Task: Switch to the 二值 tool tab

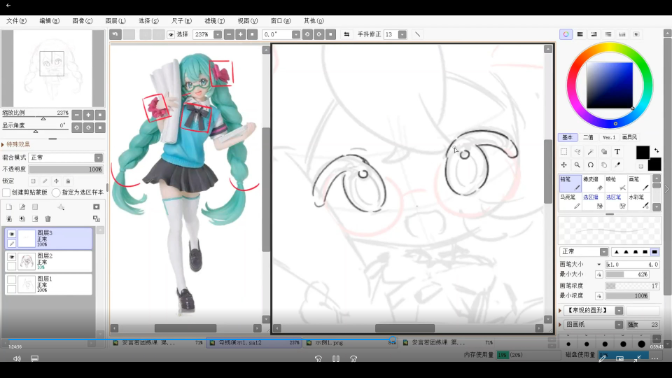Action: pyautogui.click(x=588, y=138)
